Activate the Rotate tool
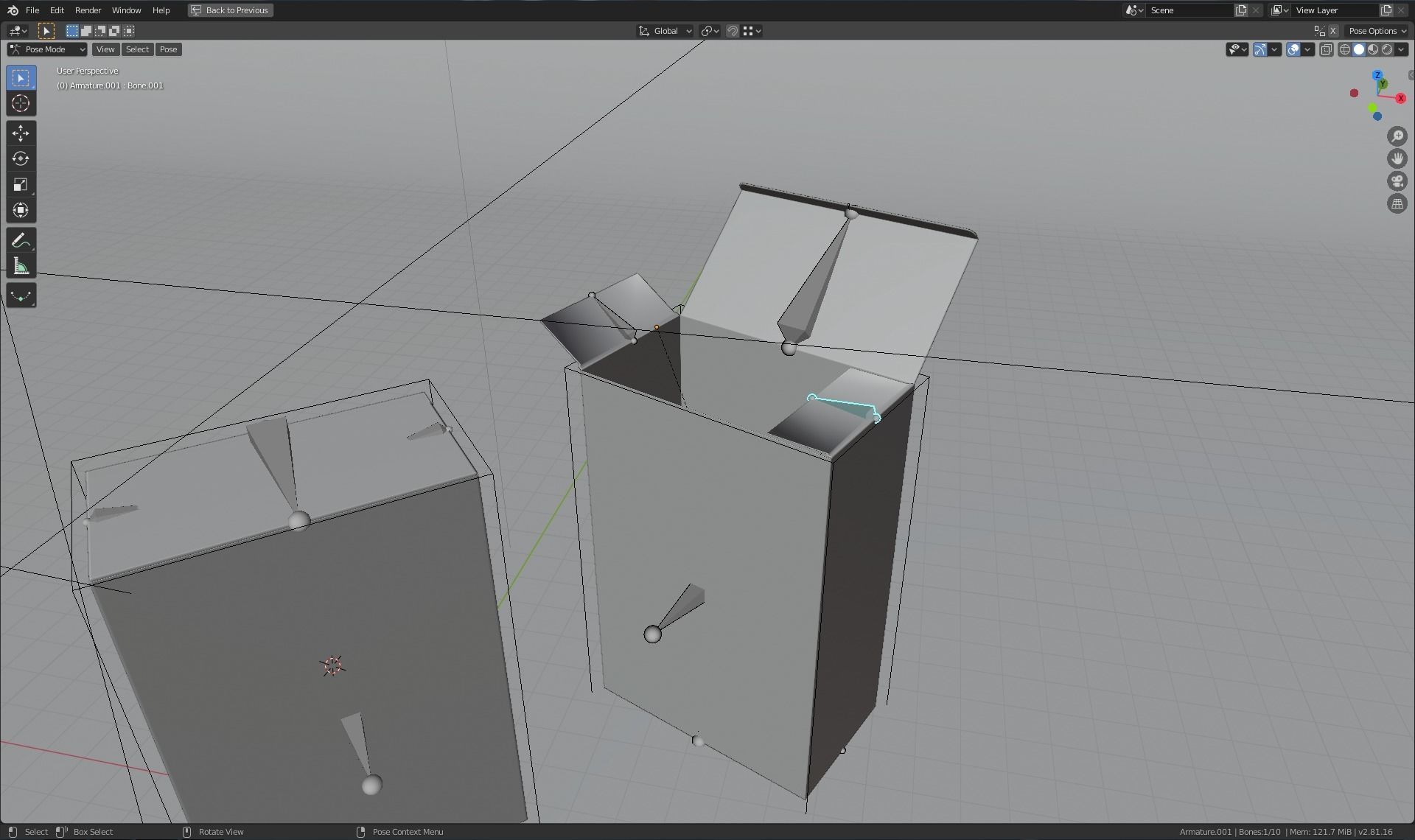The height and width of the screenshot is (840, 1415). tap(21, 159)
